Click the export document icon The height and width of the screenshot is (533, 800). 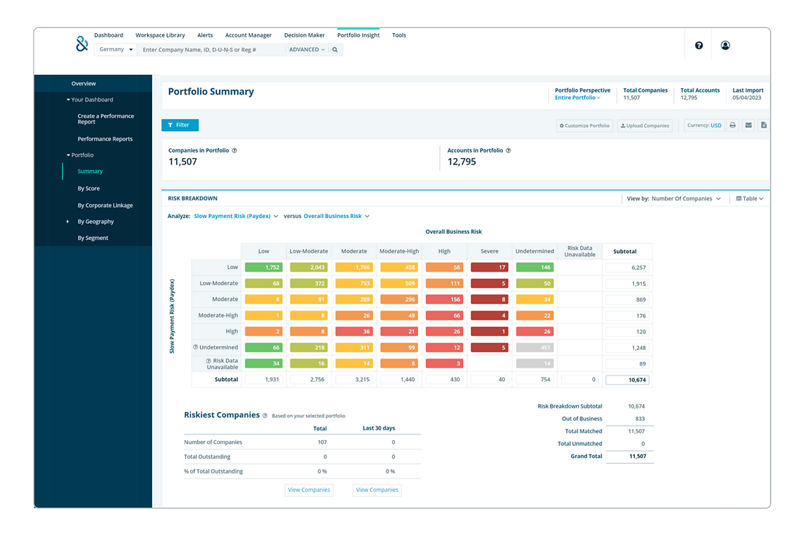pos(763,126)
